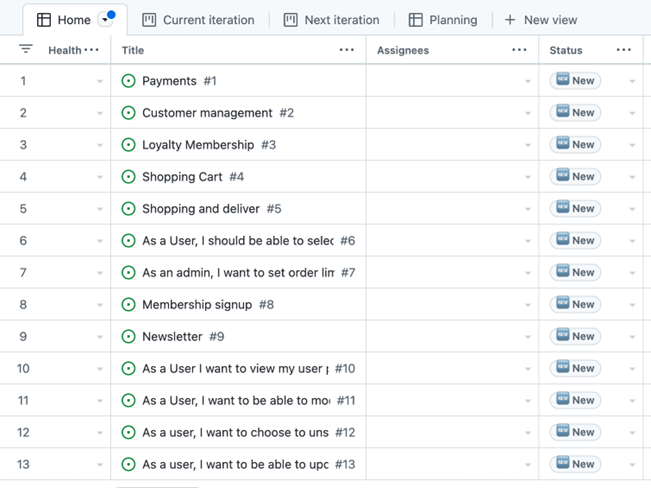
Task: Open the Customer management #2 issue link
Action: pos(218,113)
